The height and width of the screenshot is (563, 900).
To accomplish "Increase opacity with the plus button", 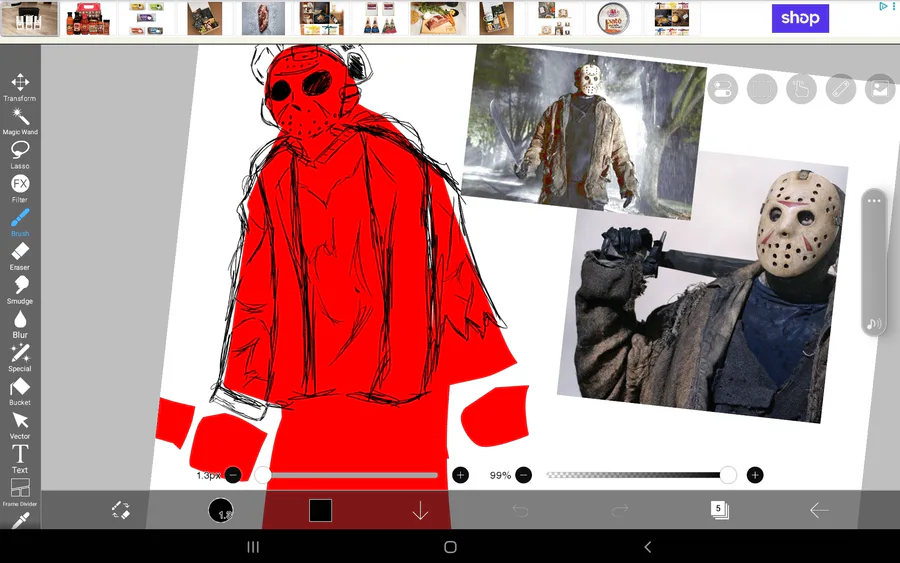I will [x=755, y=475].
